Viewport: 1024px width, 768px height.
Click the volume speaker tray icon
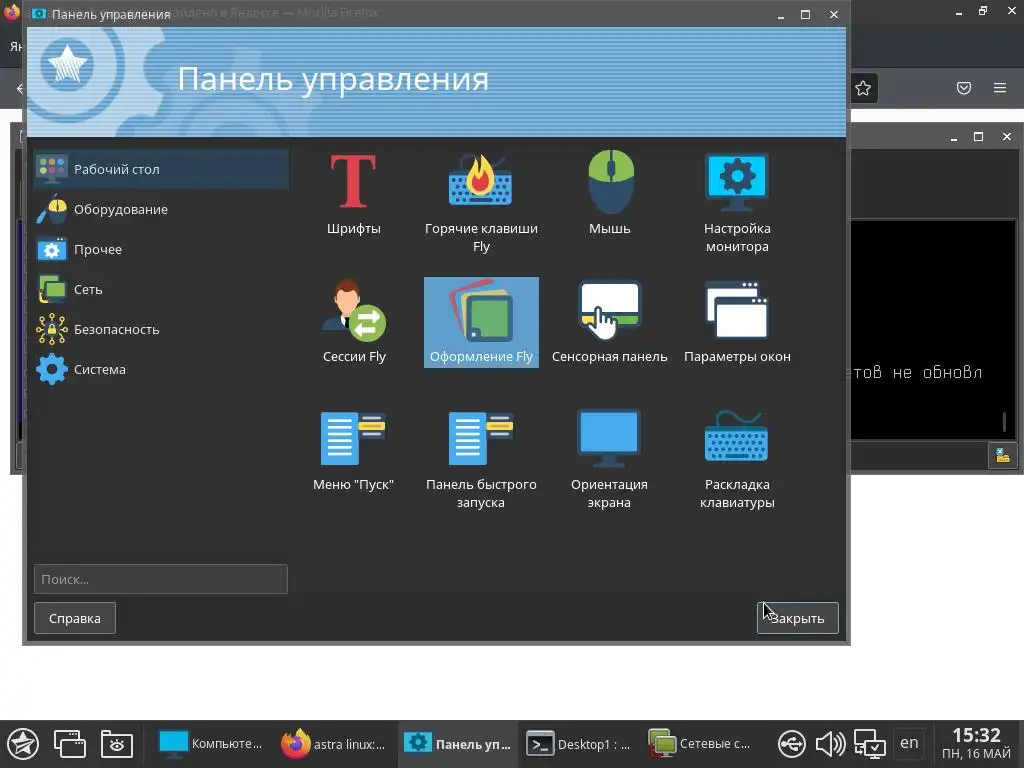(x=830, y=744)
